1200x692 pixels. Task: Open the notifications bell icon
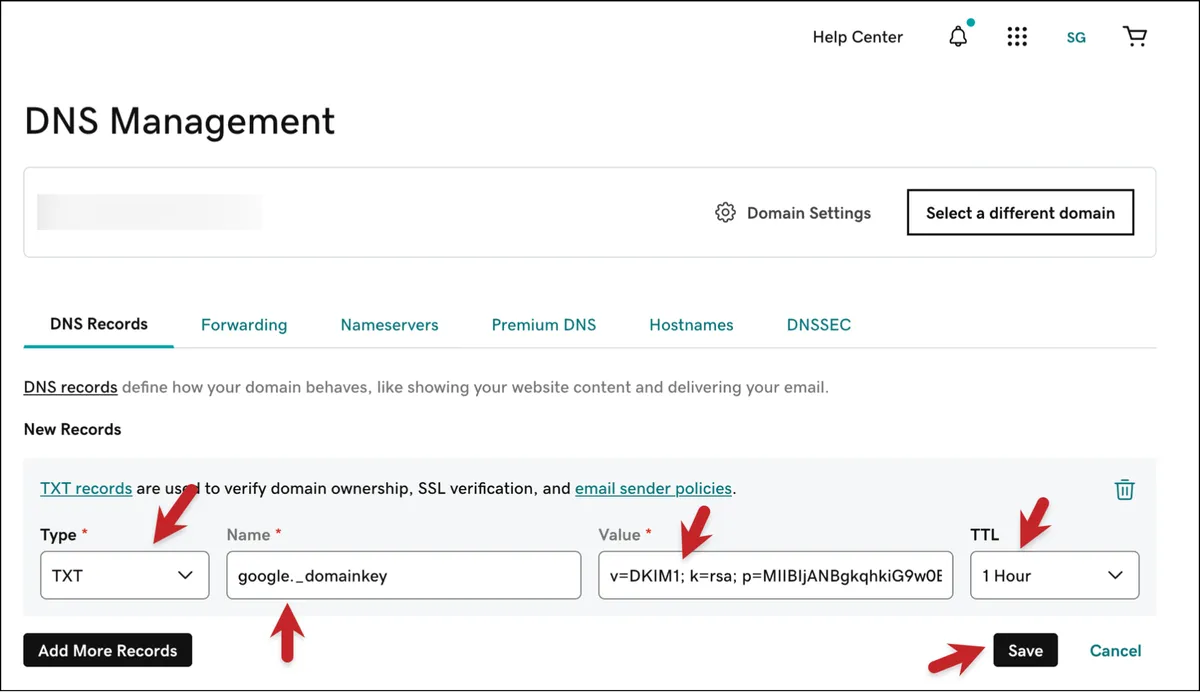(958, 37)
